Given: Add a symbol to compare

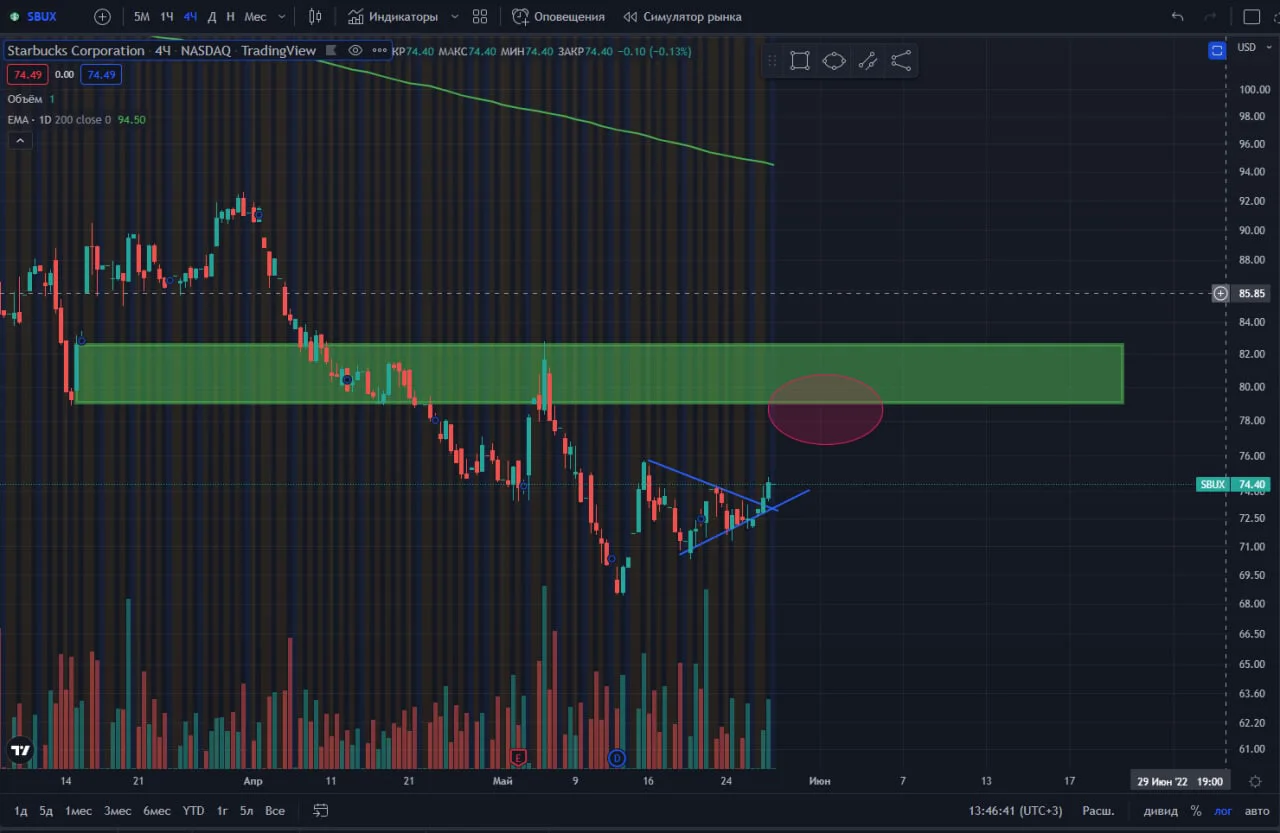Looking at the screenshot, I should [x=102, y=17].
